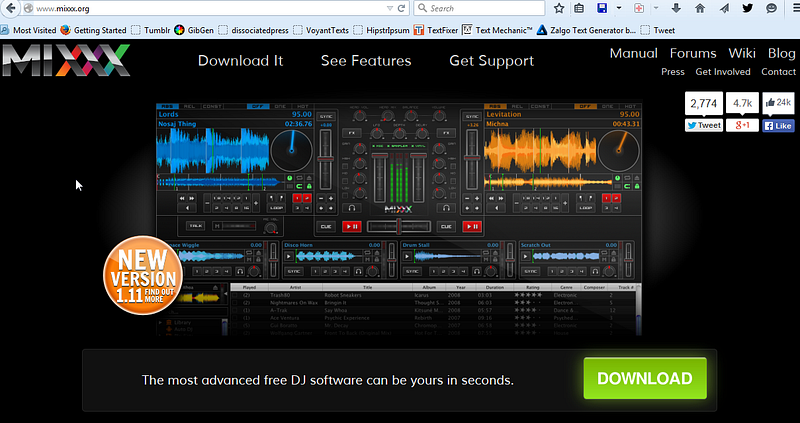Play the Disco Horn sampler

tap(289, 256)
